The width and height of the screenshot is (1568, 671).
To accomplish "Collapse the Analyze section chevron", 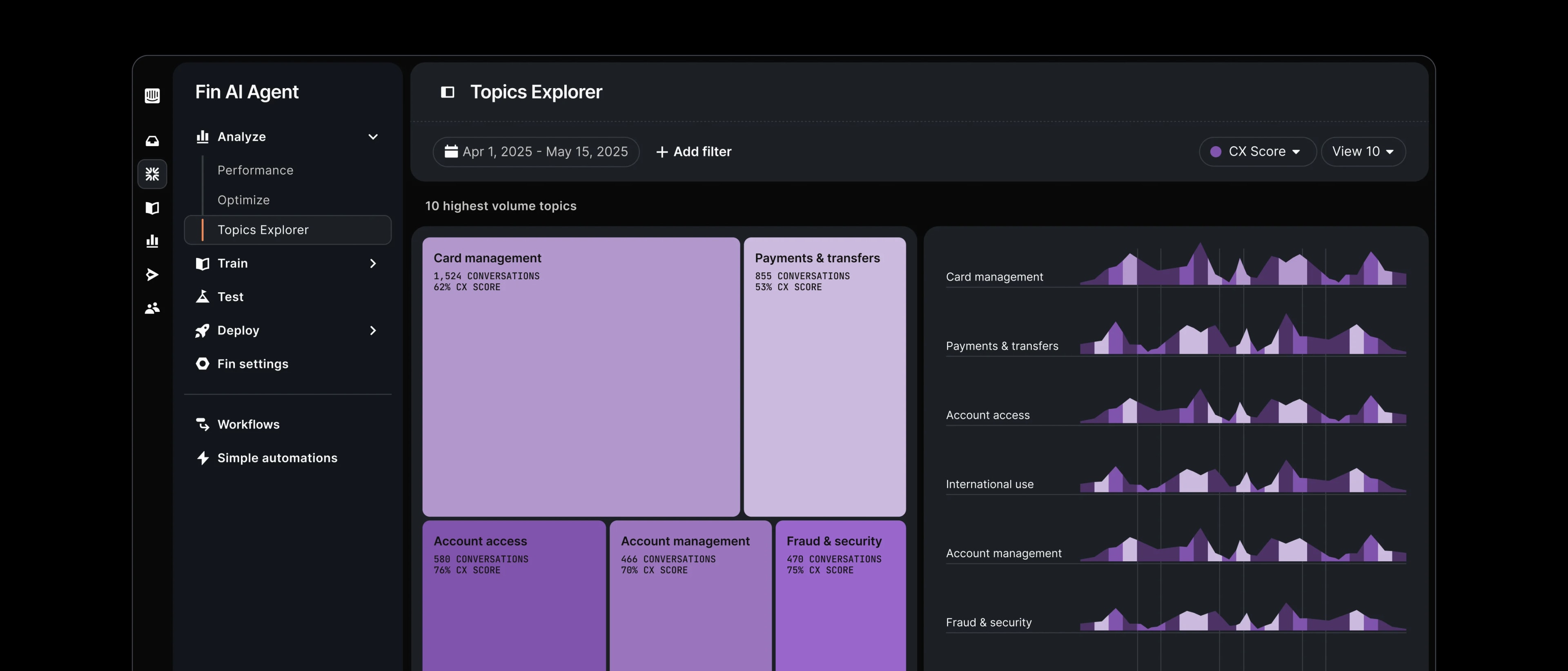I will click(372, 136).
